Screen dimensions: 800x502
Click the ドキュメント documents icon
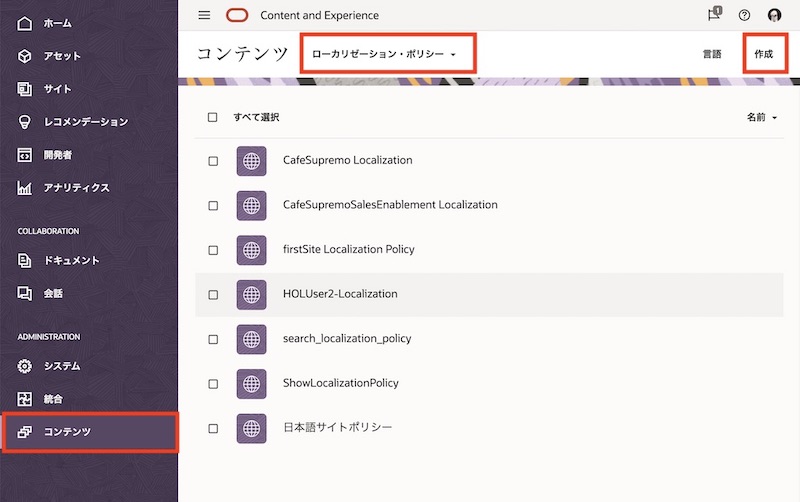point(24,260)
